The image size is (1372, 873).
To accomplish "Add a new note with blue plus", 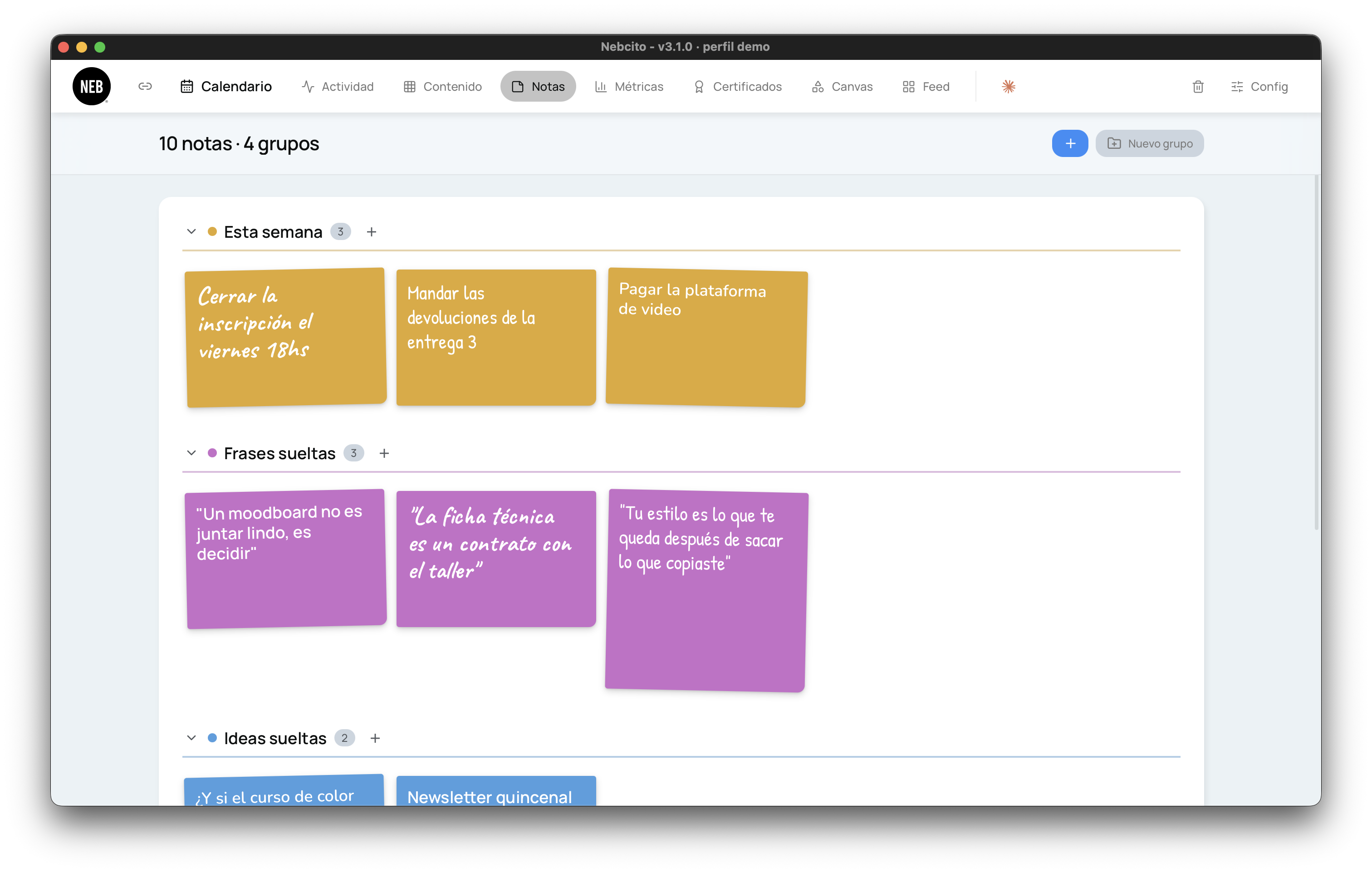I will click(1069, 143).
